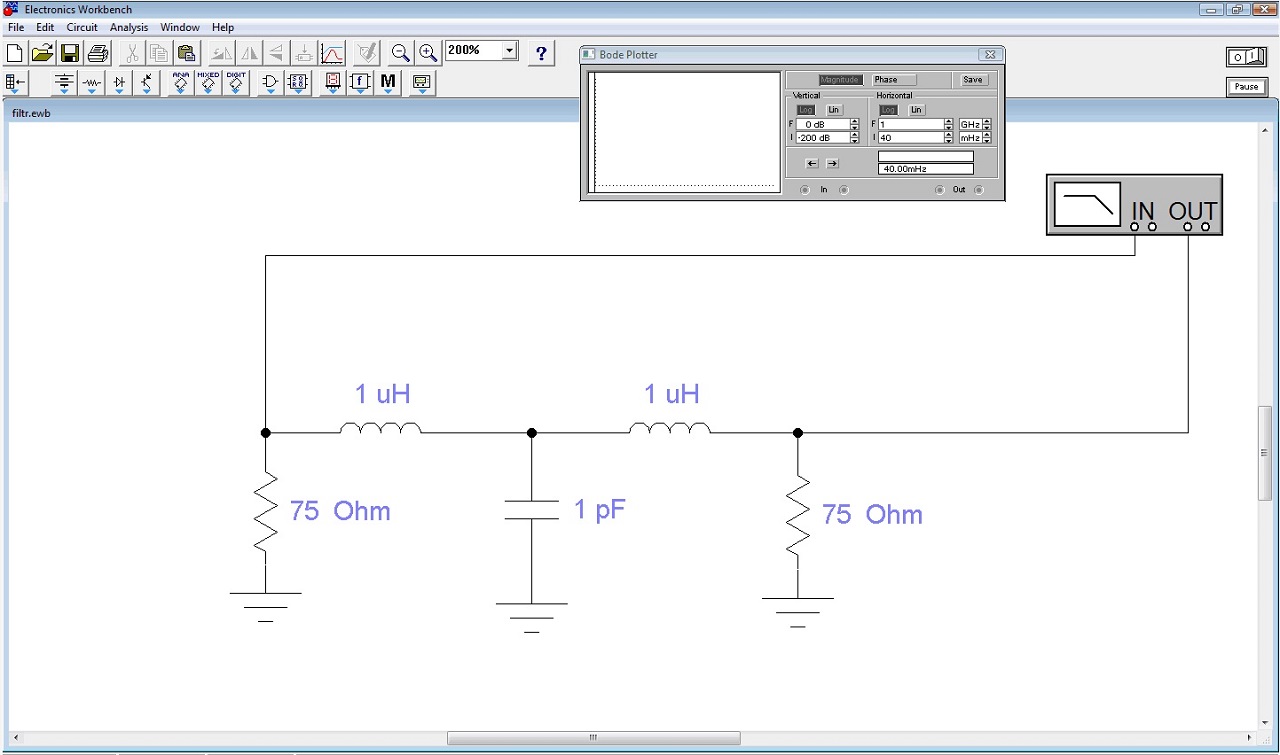This screenshot has height=755, width=1280.
Task: Change the GHz frequency unit upward
Action: (x=987, y=121)
